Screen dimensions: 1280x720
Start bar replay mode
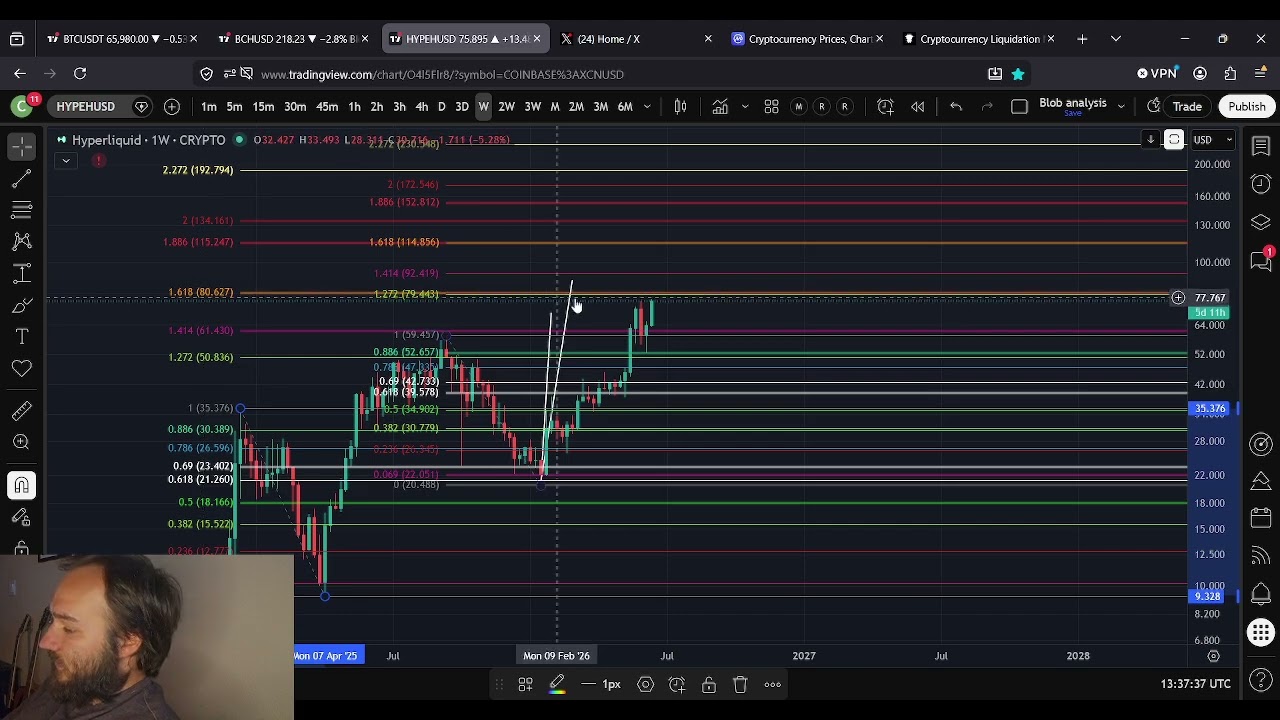(x=917, y=107)
